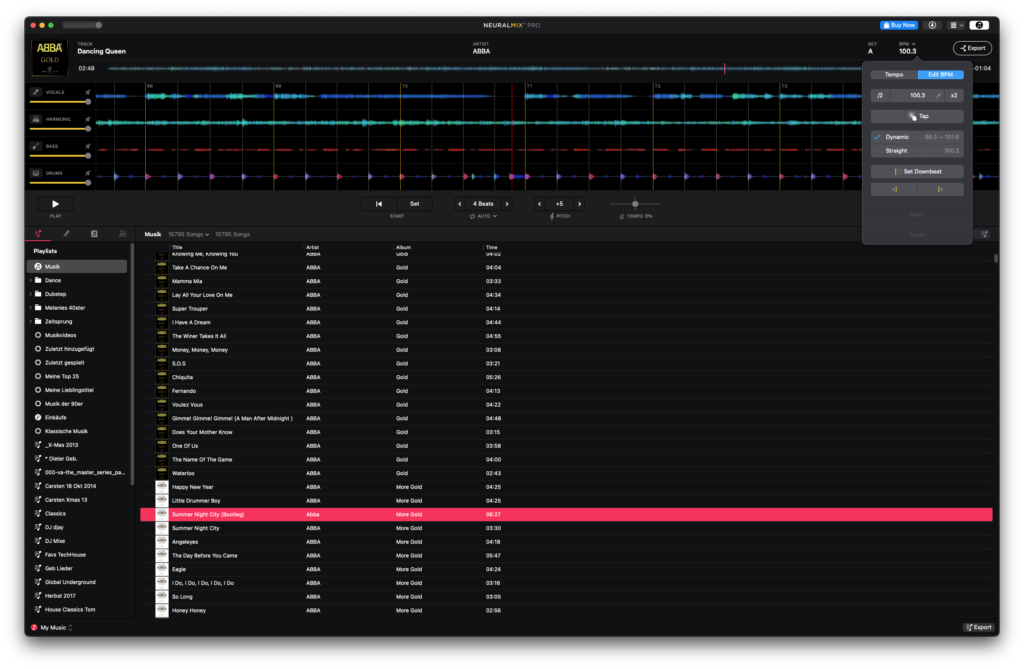The image size is (1024, 669).
Task: Click the Drums stem icon
Action: click(x=36, y=172)
